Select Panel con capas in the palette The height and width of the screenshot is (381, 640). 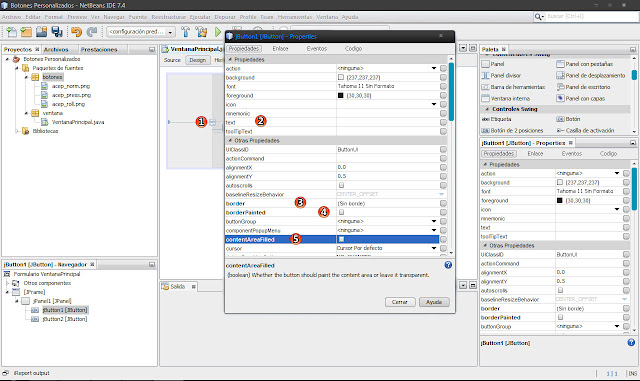(x=580, y=98)
